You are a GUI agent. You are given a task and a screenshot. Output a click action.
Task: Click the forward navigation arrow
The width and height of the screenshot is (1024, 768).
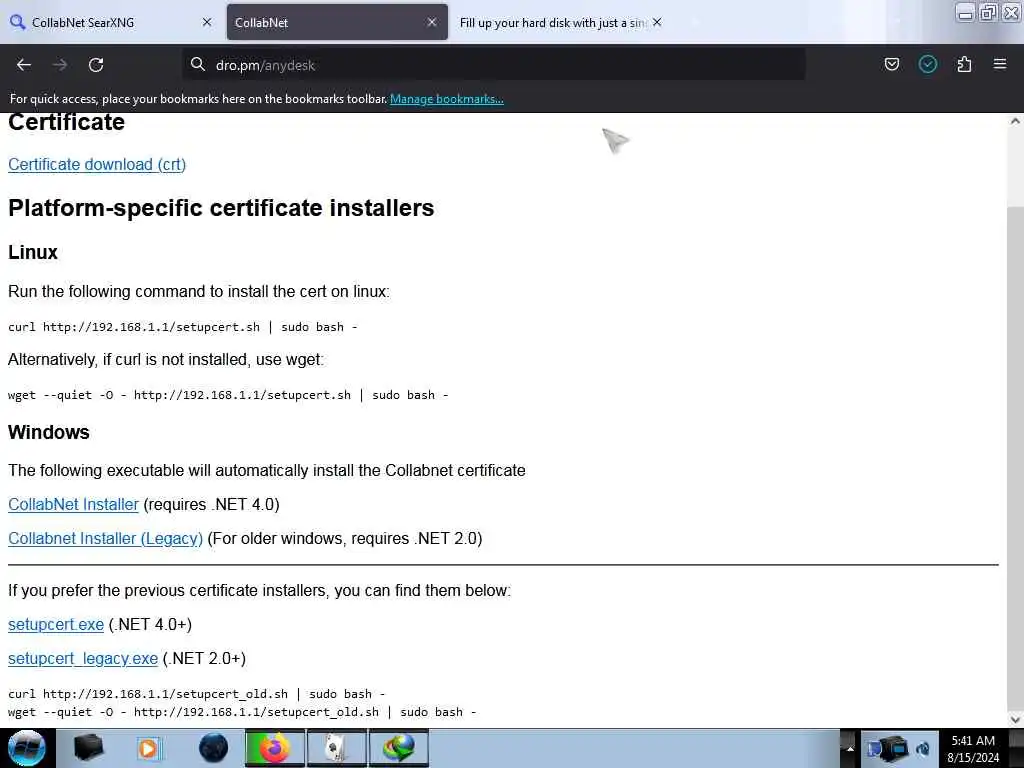[60, 65]
